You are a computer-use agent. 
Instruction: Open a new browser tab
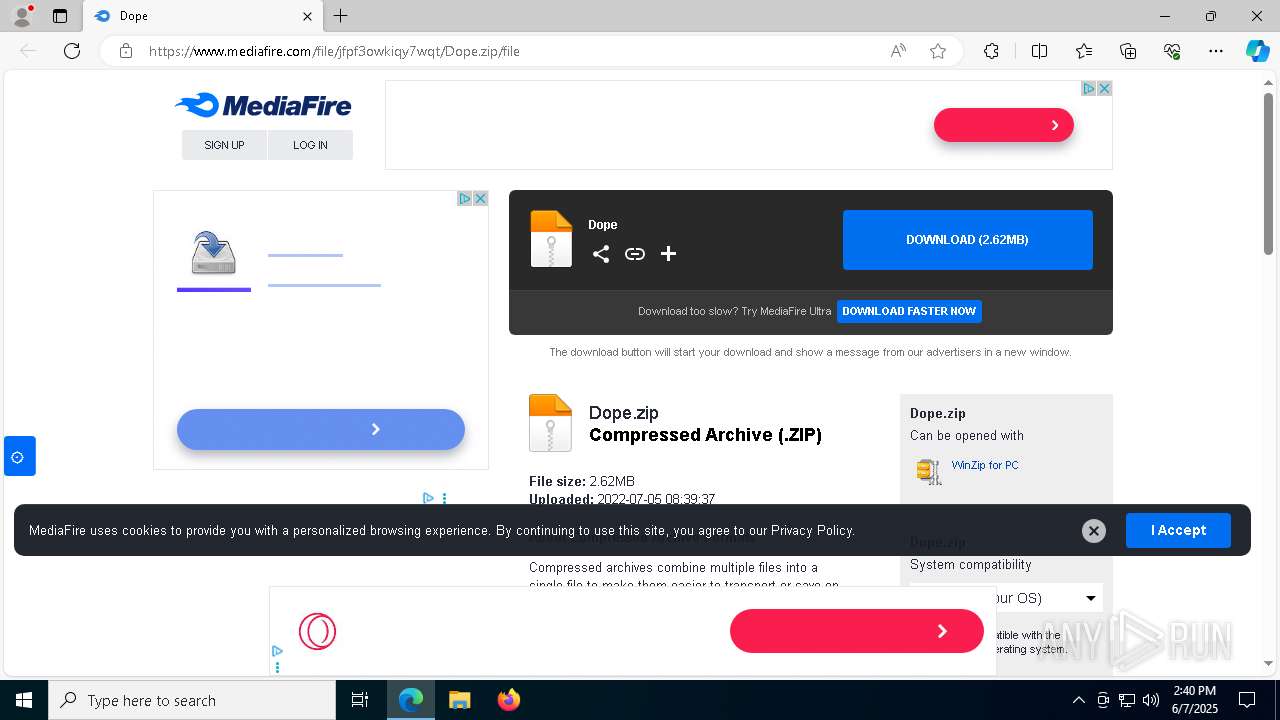pyautogui.click(x=341, y=16)
